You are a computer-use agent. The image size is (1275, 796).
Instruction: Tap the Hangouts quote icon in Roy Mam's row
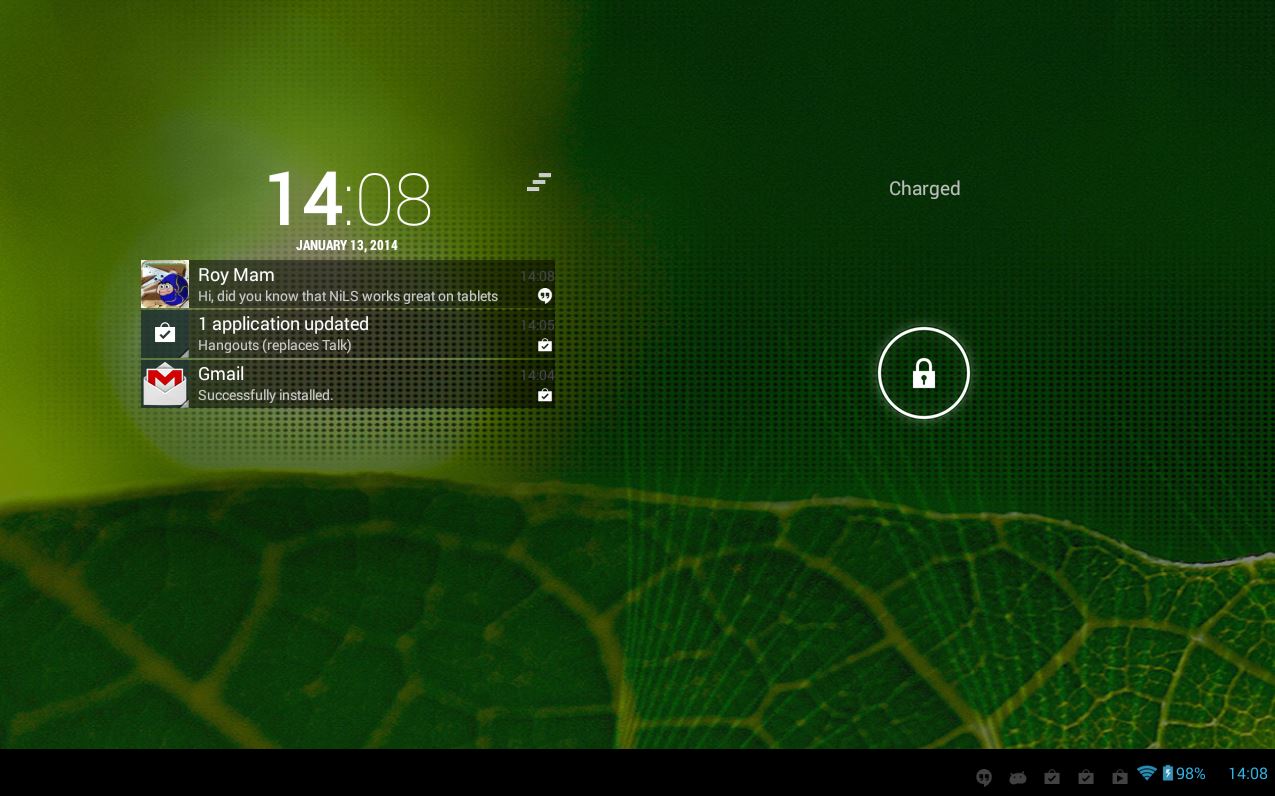(x=544, y=296)
